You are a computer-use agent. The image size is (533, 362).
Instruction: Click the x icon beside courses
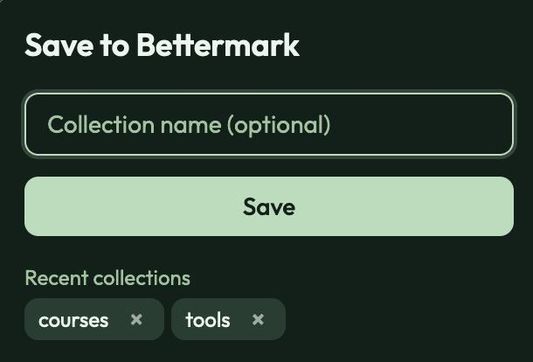[136, 320]
